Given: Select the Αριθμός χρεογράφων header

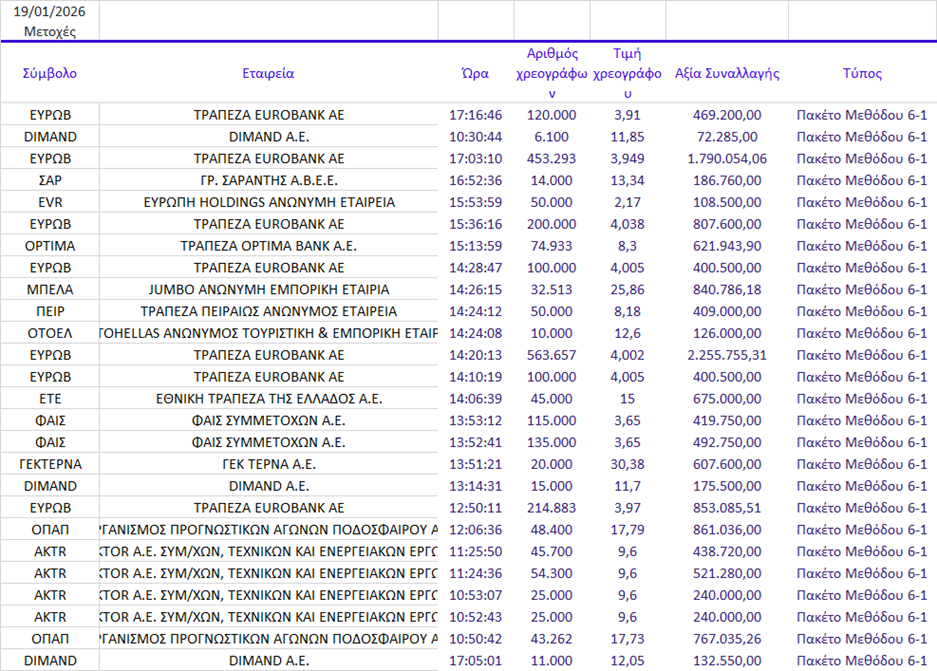Looking at the screenshot, I should click(x=552, y=73).
